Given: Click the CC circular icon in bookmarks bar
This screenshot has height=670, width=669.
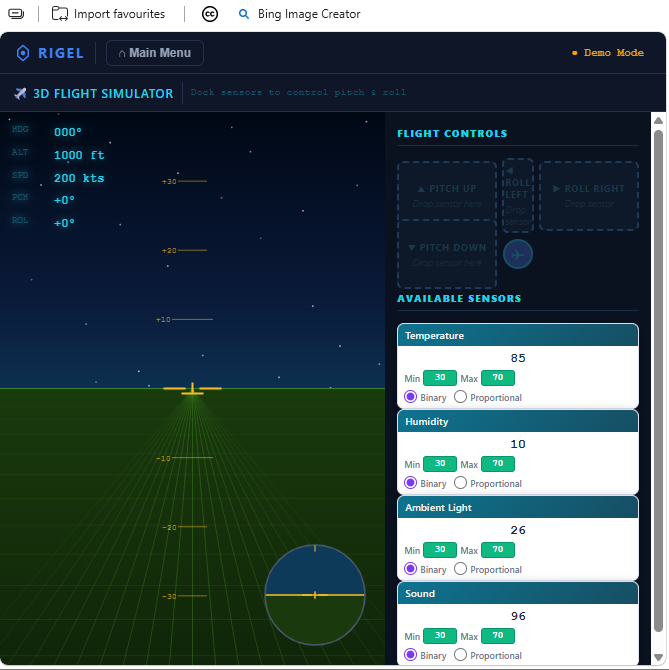Looking at the screenshot, I should coord(210,14).
